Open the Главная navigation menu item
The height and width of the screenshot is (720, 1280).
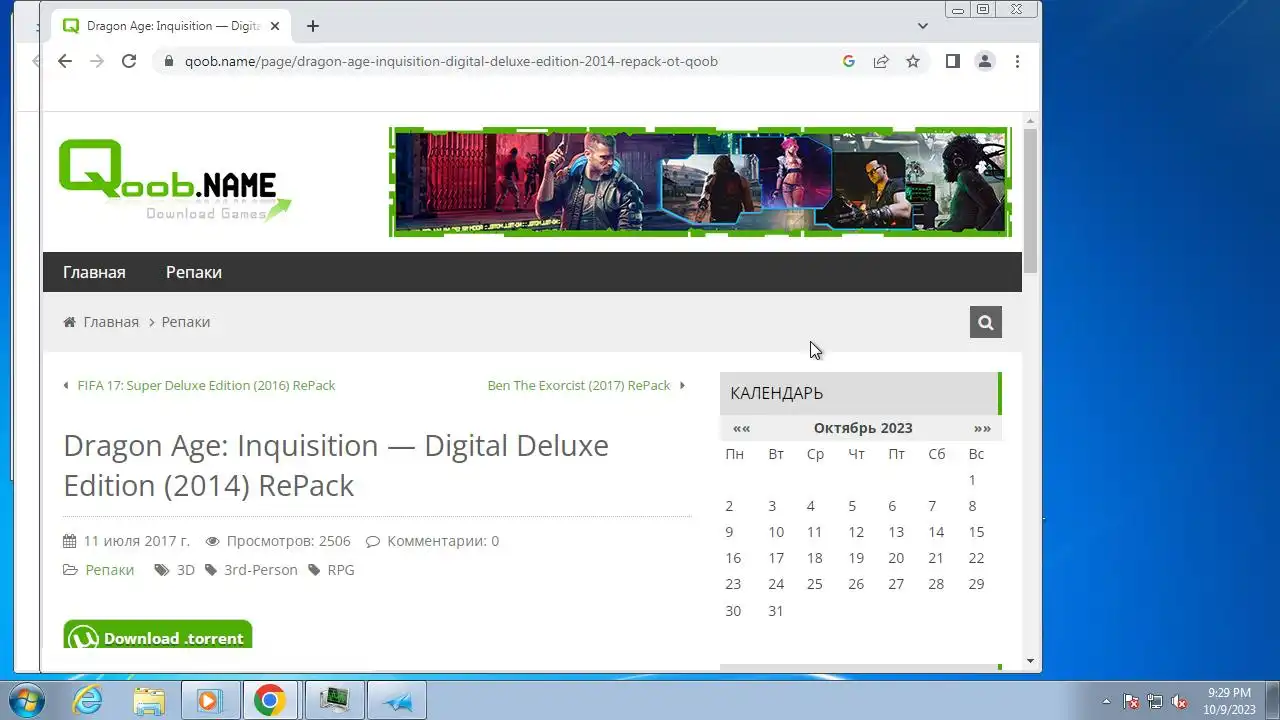click(94, 272)
